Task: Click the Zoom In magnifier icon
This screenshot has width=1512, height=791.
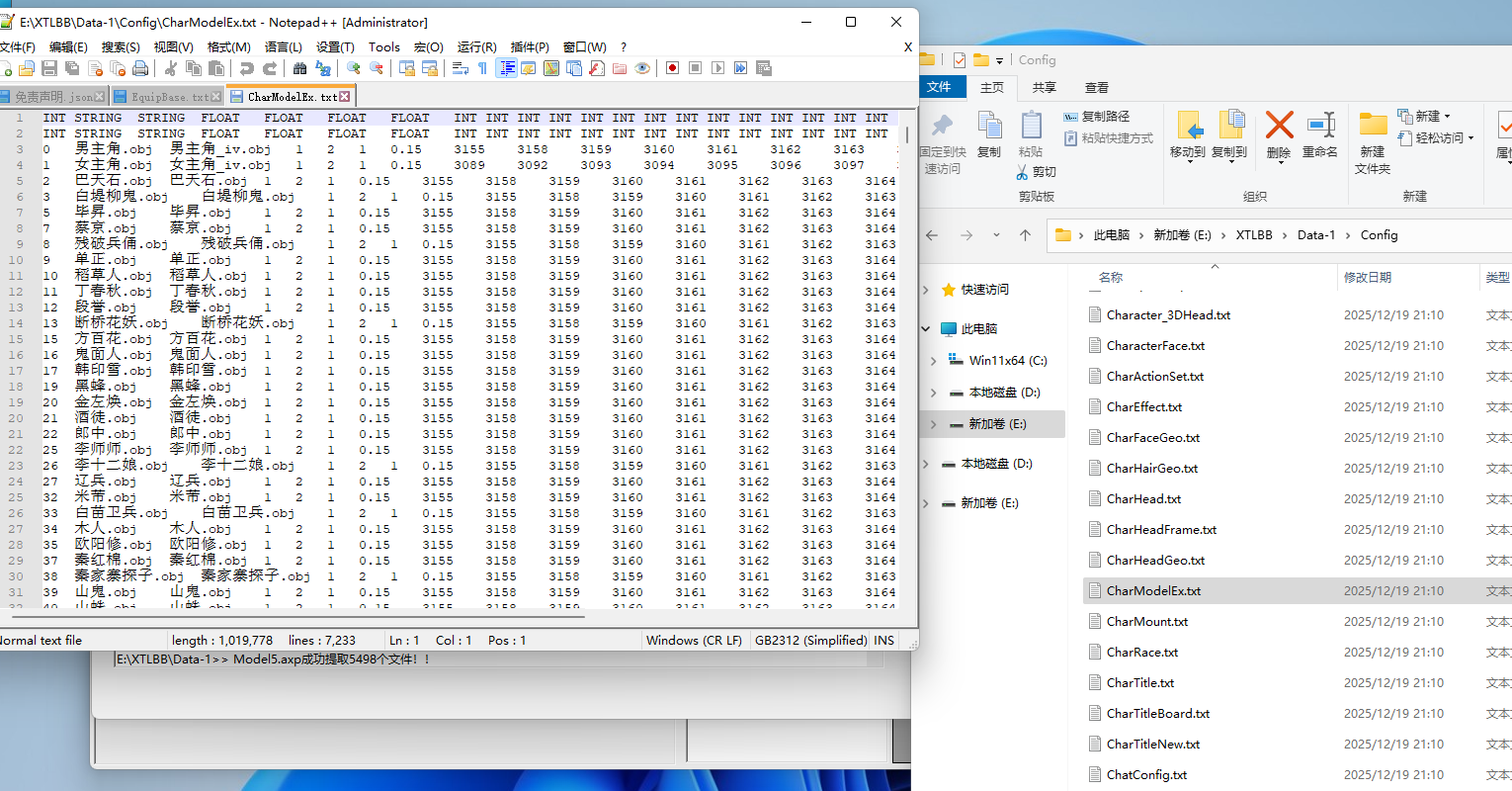Action: click(x=353, y=68)
